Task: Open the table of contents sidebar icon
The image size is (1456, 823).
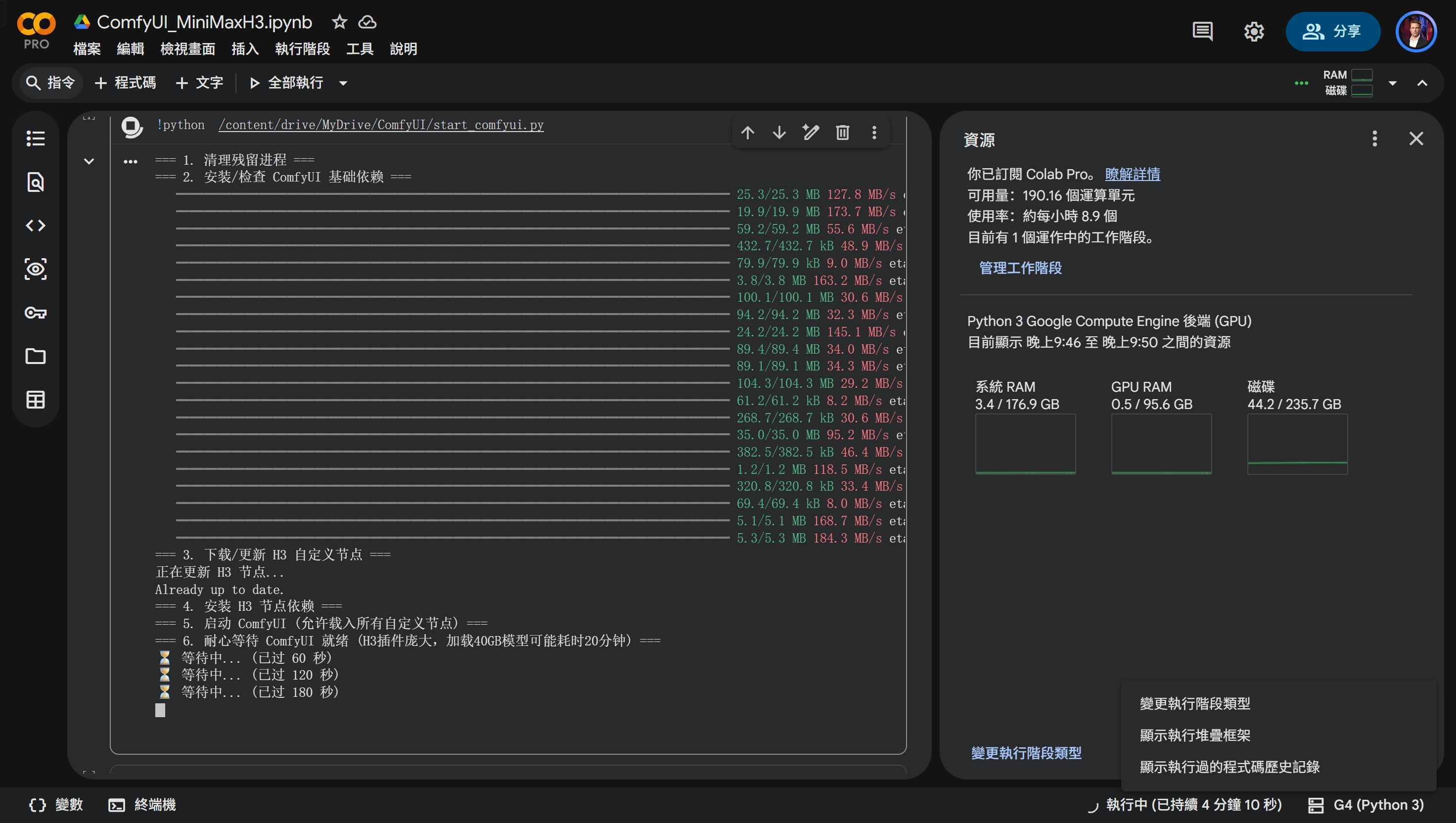Action: pos(36,138)
